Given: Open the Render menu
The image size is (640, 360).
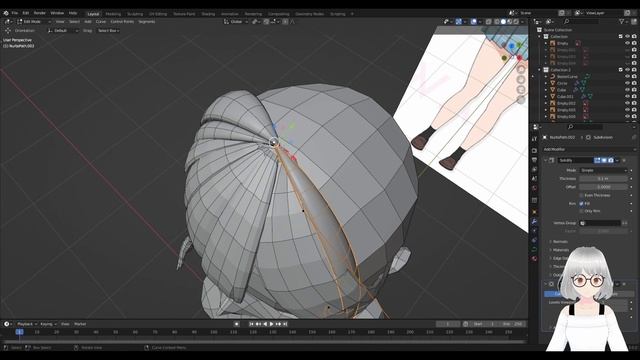Looking at the screenshot, I should click(40, 13).
